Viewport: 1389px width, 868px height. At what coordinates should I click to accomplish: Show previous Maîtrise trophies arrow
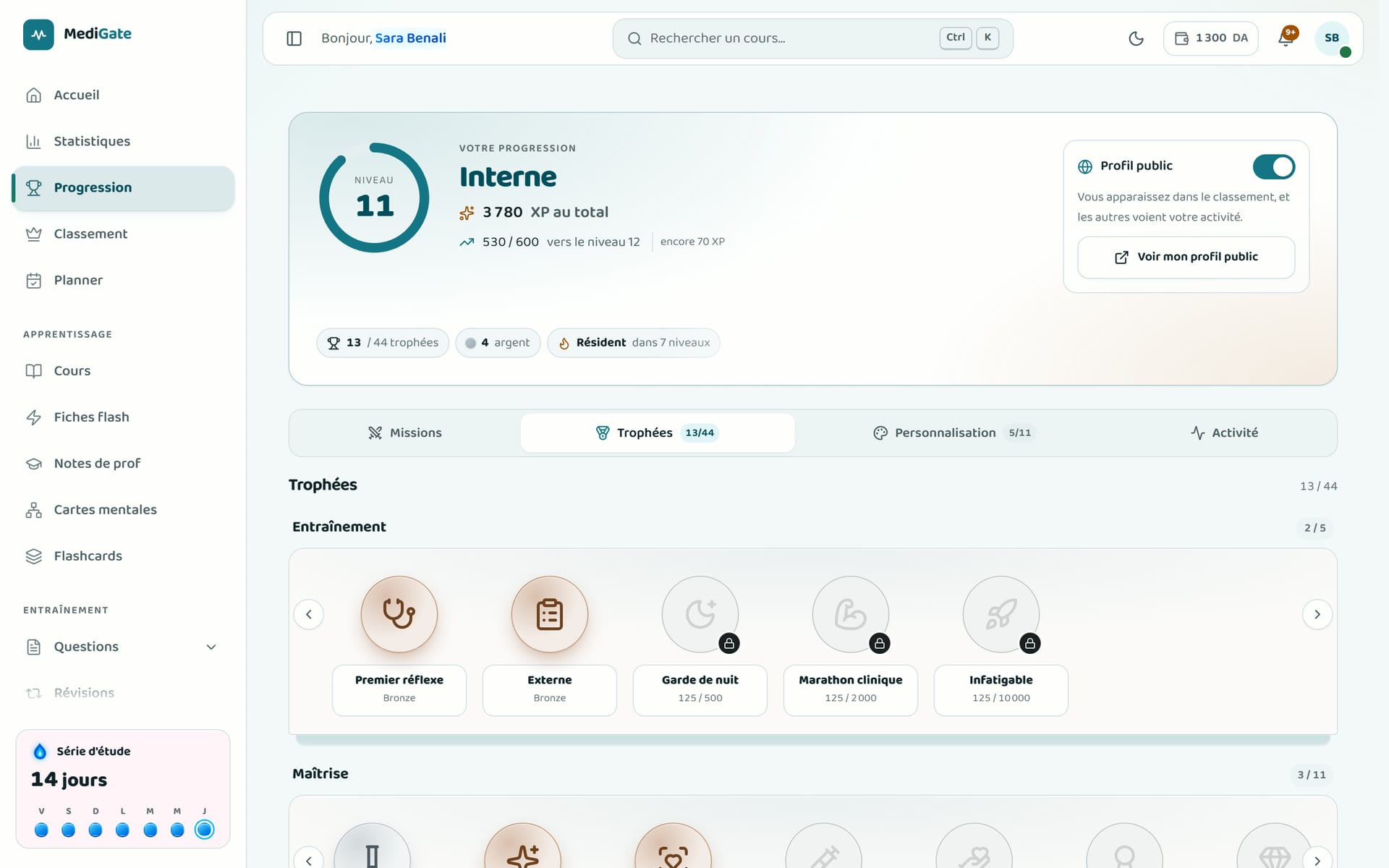click(309, 860)
